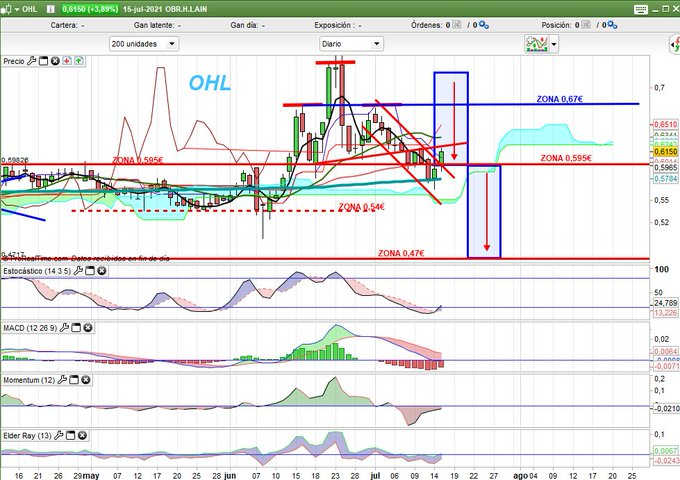Click the ago label on the date axis
This screenshot has height=480, width=680.
pos(520,476)
